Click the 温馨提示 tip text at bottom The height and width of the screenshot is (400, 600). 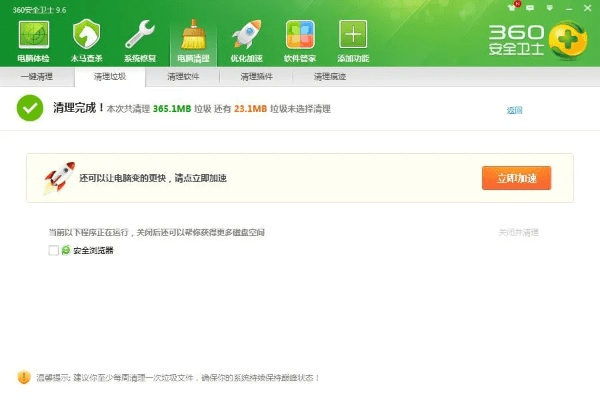(x=178, y=378)
